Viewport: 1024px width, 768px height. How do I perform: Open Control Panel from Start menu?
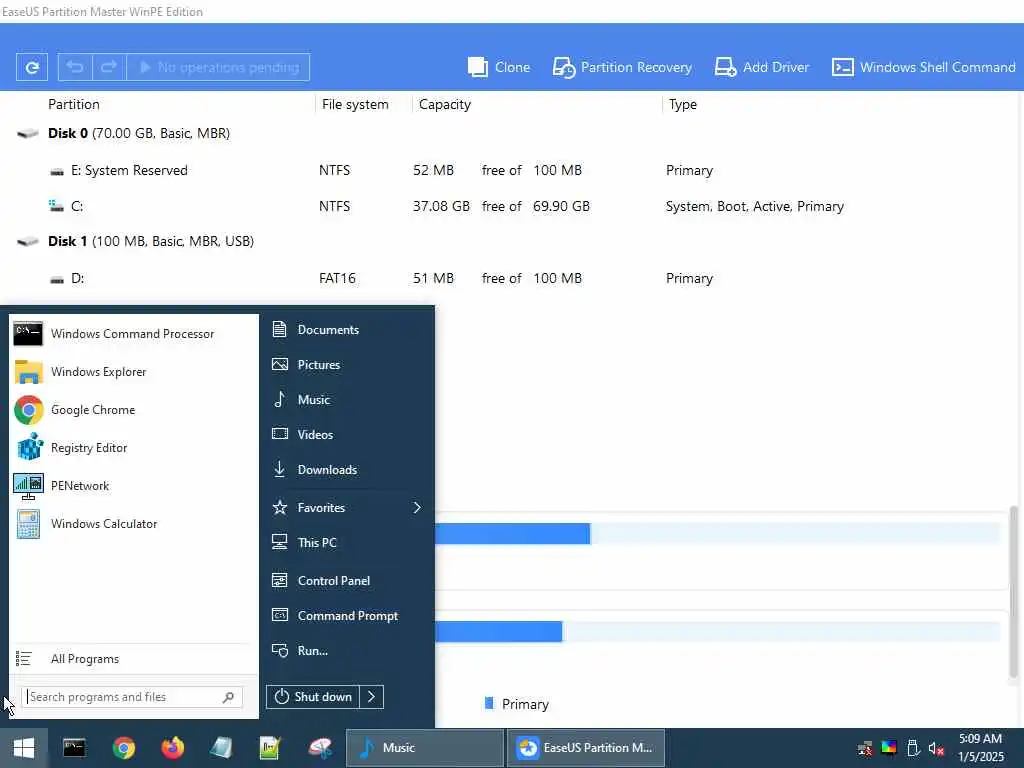pyautogui.click(x=347, y=581)
